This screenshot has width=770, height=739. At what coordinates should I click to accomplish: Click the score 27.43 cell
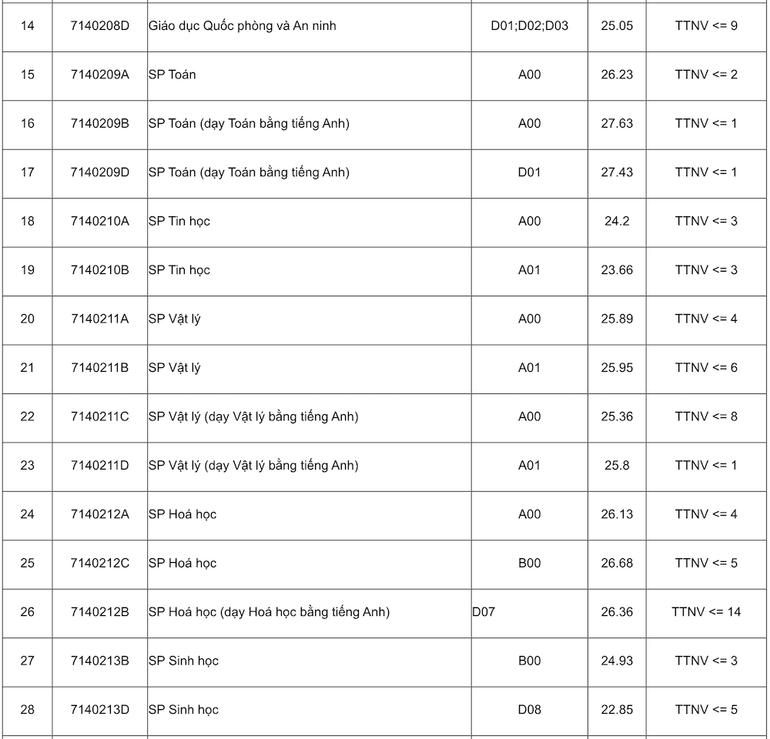pos(617,172)
